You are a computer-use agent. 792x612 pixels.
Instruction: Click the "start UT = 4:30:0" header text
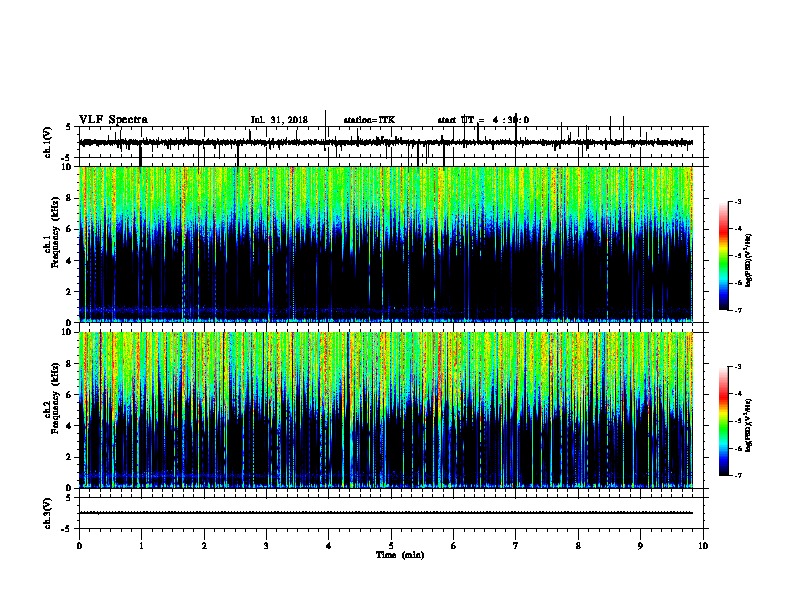click(x=483, y=120)
